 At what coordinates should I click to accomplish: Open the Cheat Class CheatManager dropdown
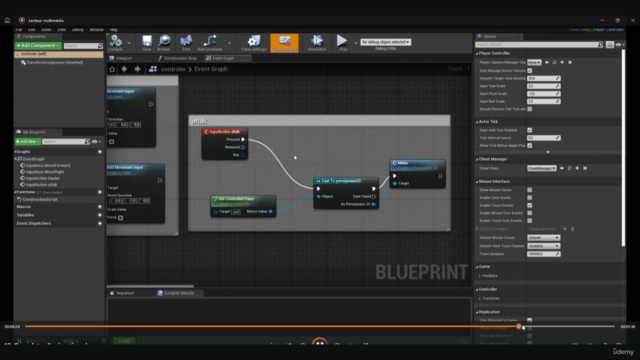[542, 168]
